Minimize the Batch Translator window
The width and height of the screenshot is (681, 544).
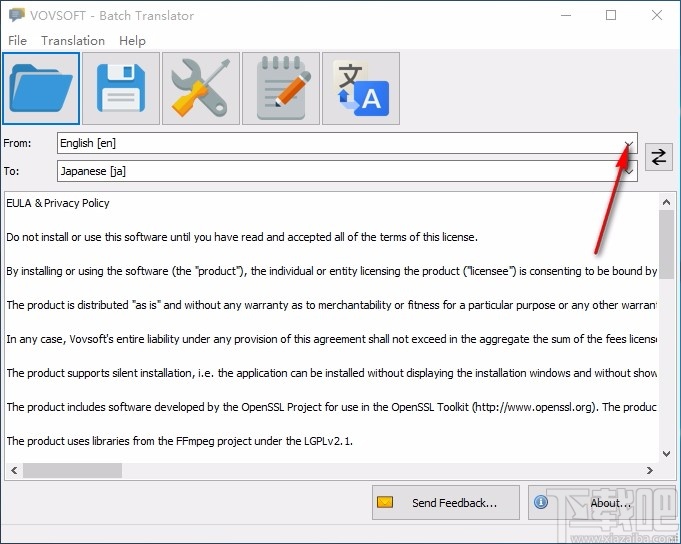(x=566, y=15)
